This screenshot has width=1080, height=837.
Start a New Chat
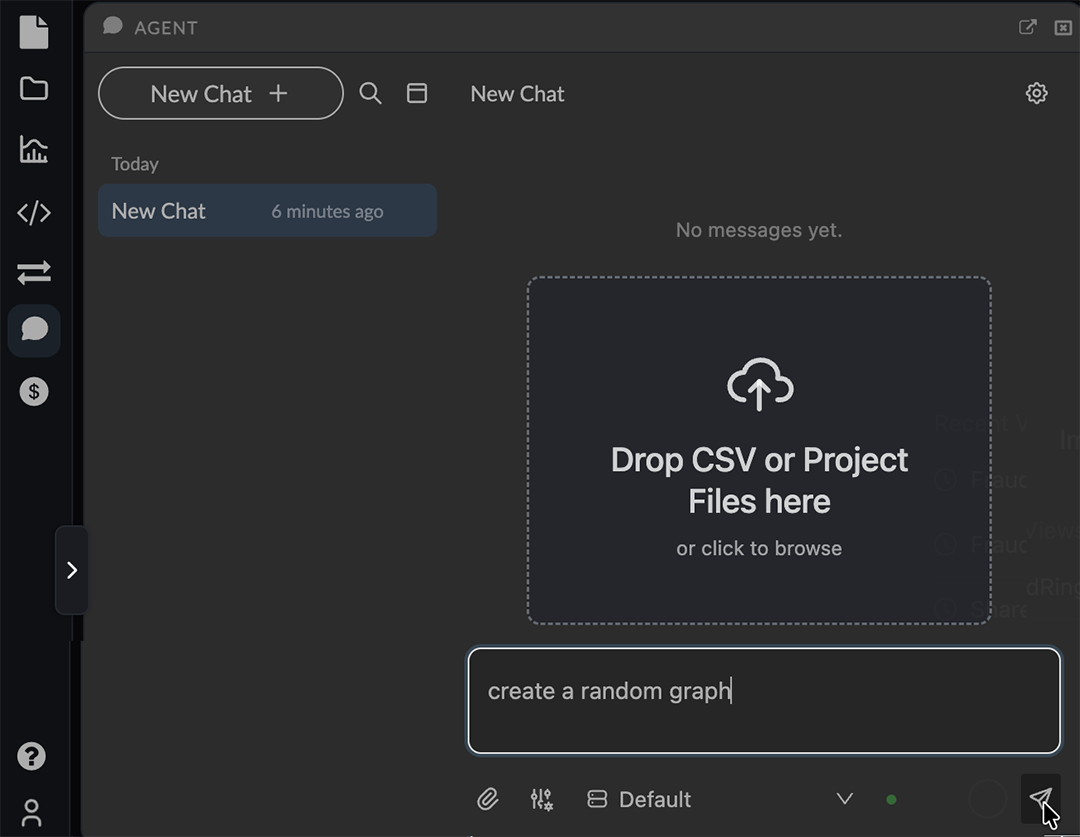click(220, 93)
